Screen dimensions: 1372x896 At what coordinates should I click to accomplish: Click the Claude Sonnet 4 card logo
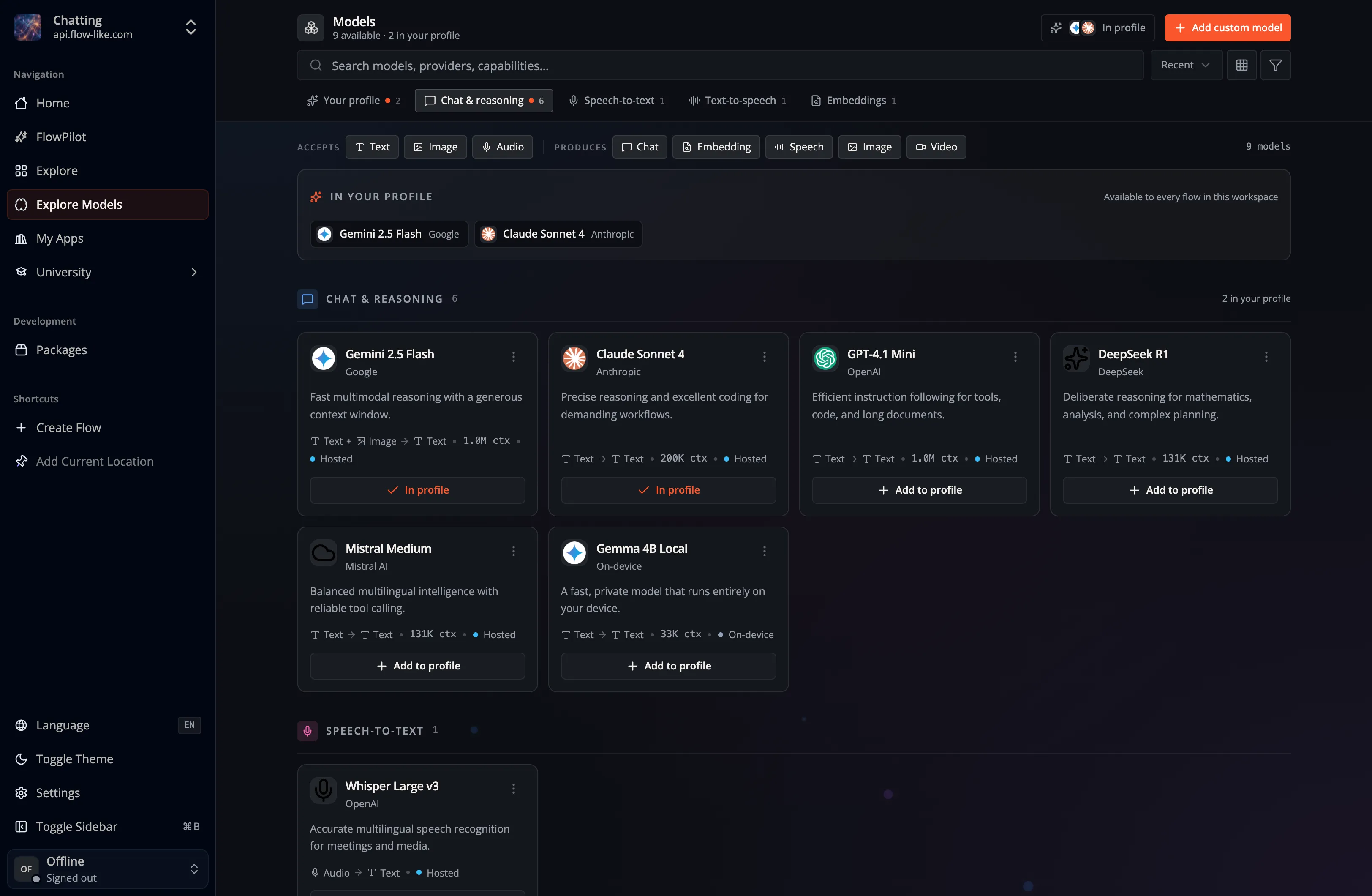pyautogui.click(x=574, y=358)
